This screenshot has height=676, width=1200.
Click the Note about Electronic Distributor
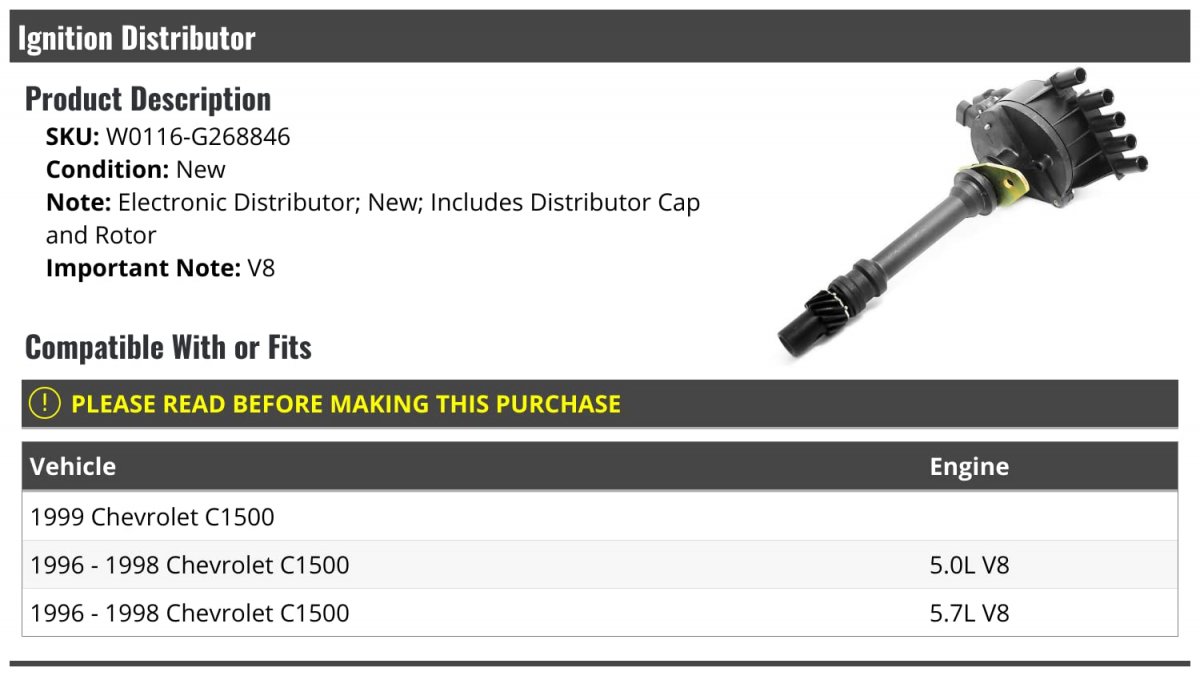tap(373, 219)
